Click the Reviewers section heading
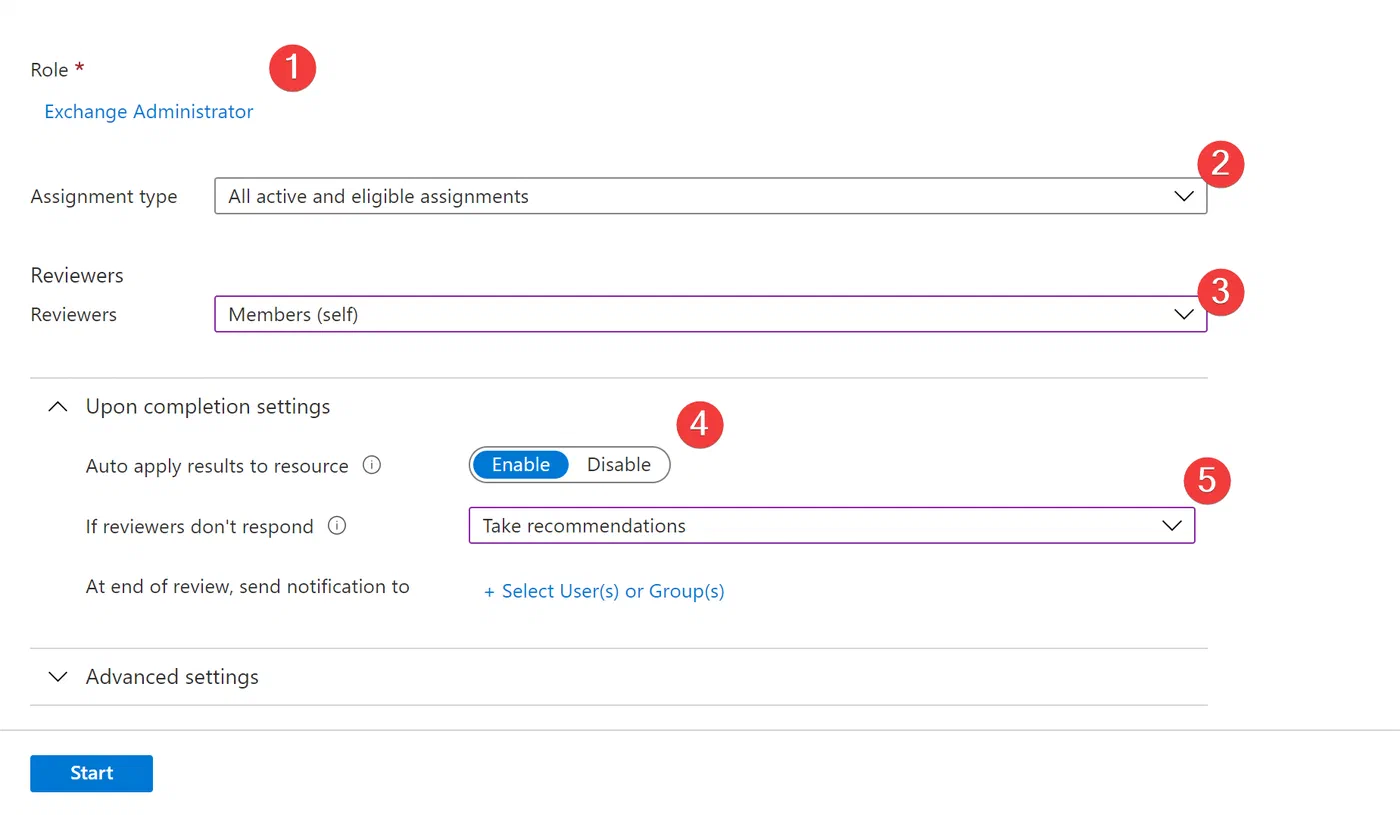The image size is (1400, 815). [77, 275]
